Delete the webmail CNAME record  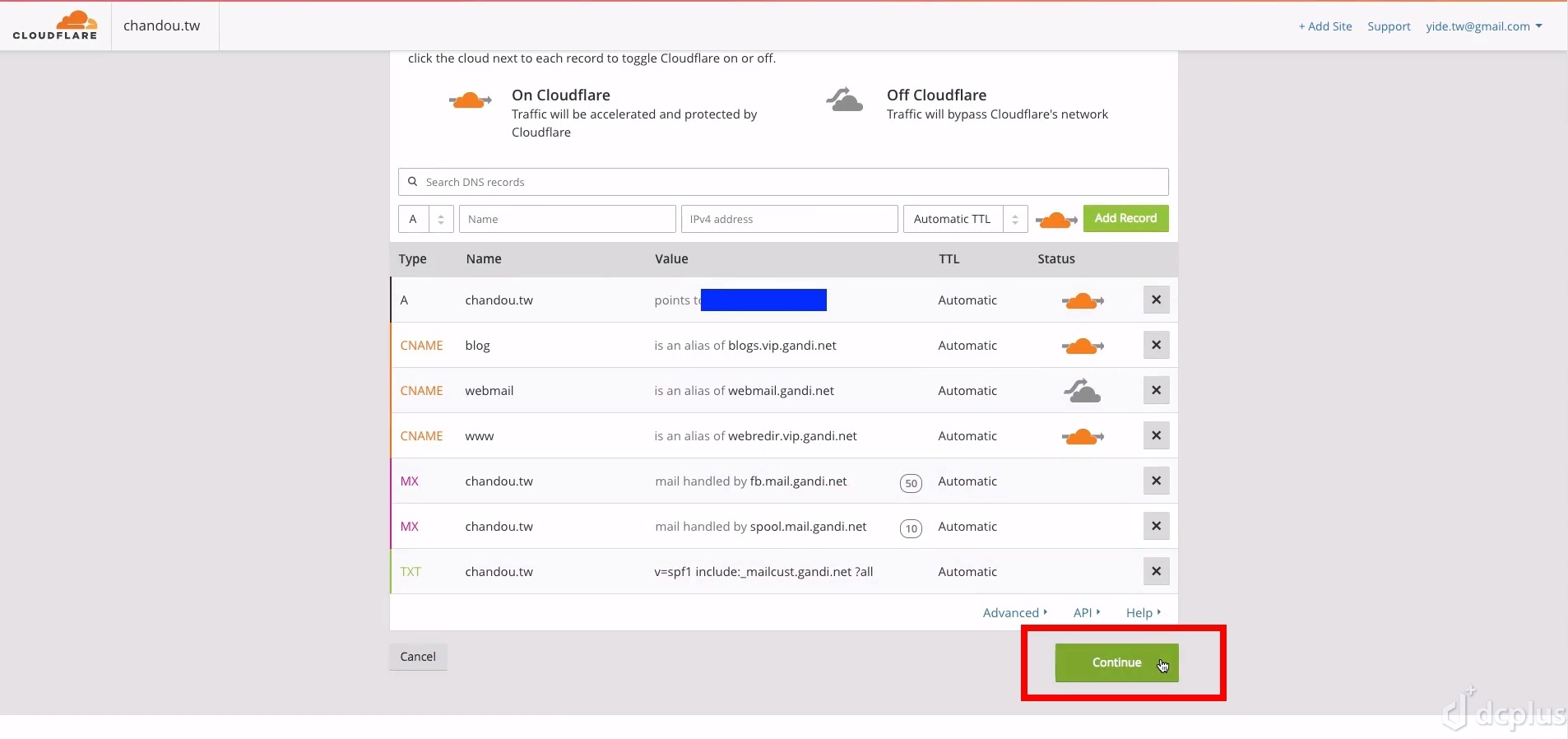[1156, 391]
